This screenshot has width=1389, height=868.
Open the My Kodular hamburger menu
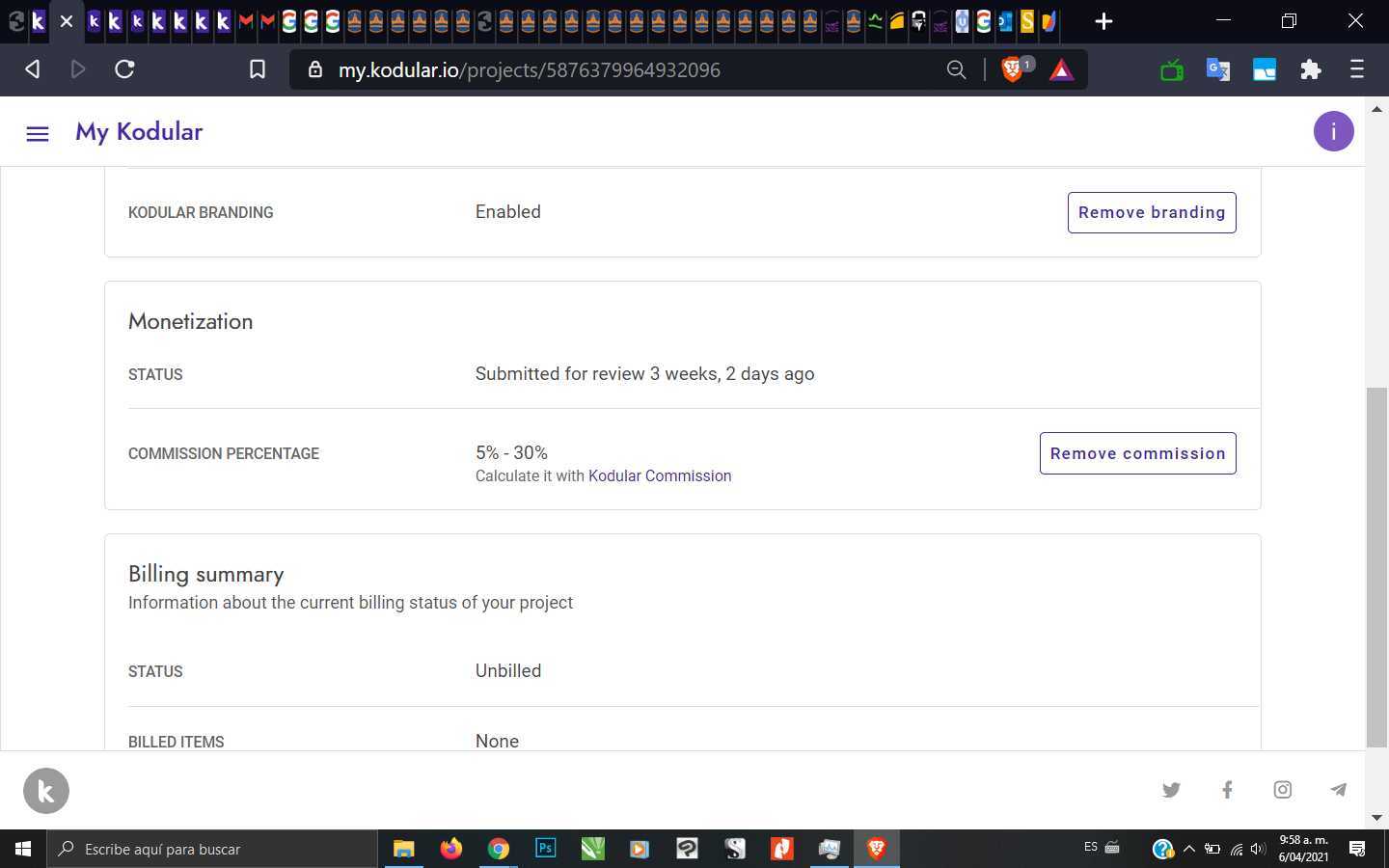click(x=38, y=133)
